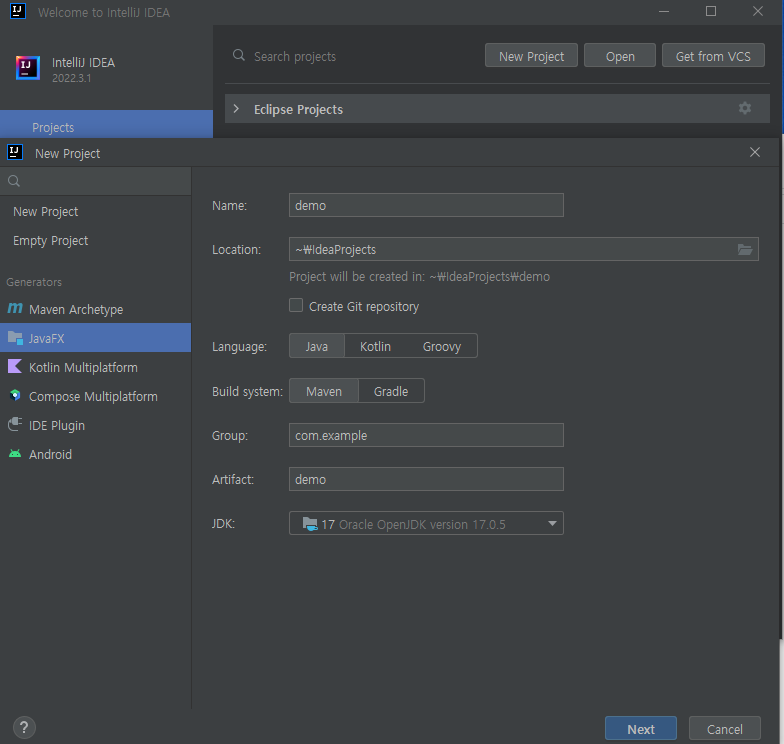
Task: Click the Group input field
Action: pyautogui.click(x=426, y=436)
